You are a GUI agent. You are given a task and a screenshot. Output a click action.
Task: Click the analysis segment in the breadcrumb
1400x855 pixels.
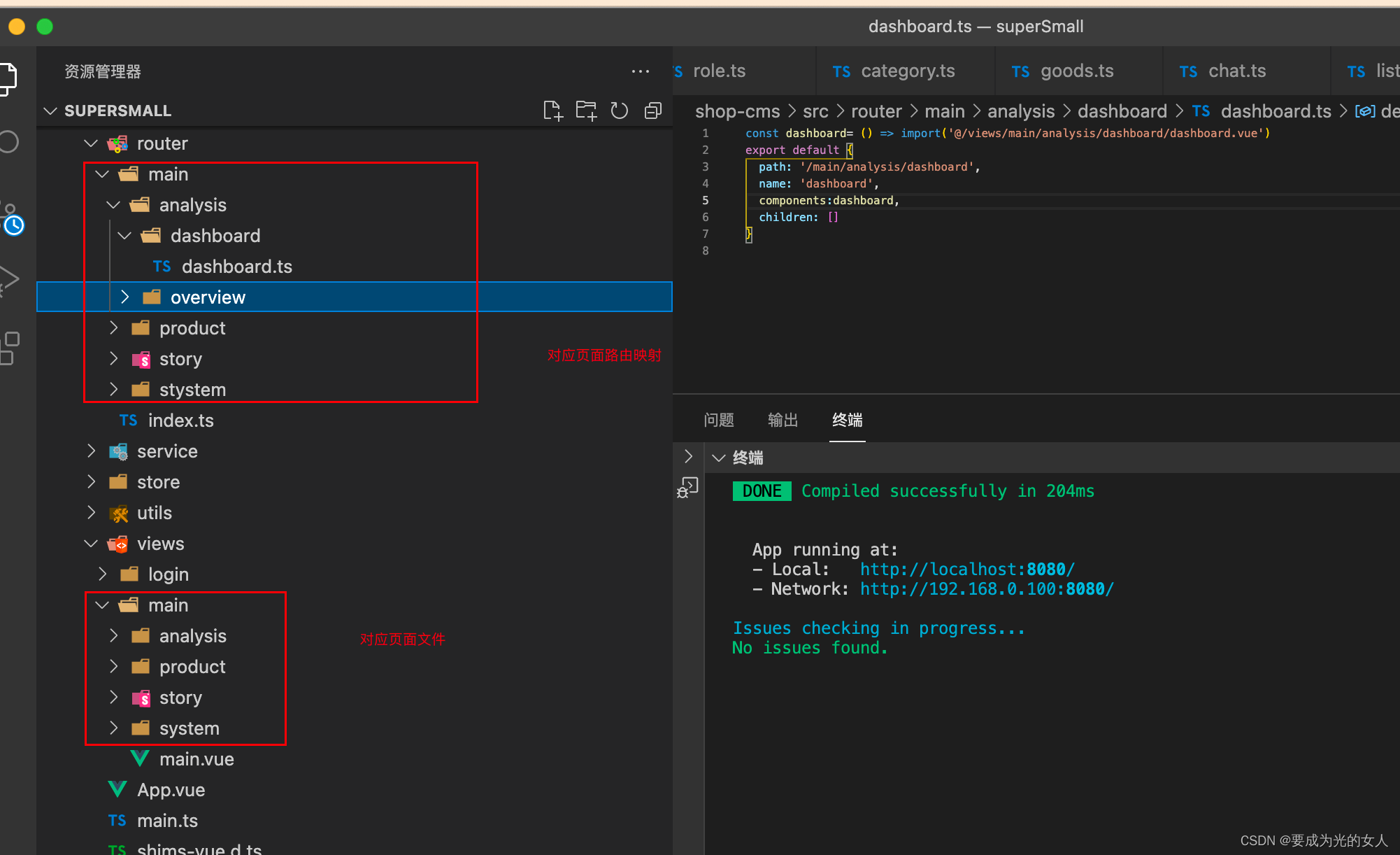(x=1020, y=111)
